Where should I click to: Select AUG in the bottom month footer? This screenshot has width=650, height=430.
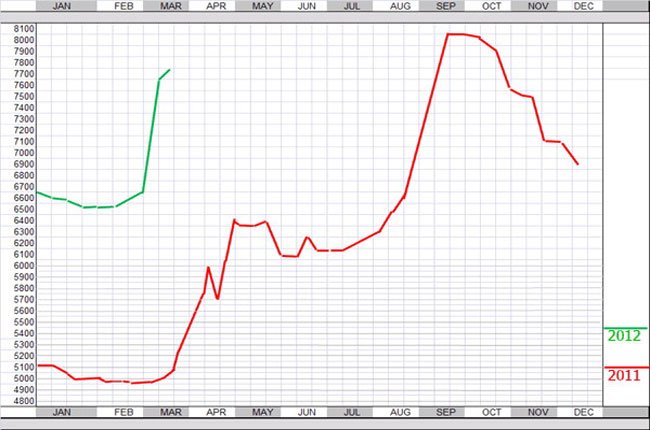[400, 412]
